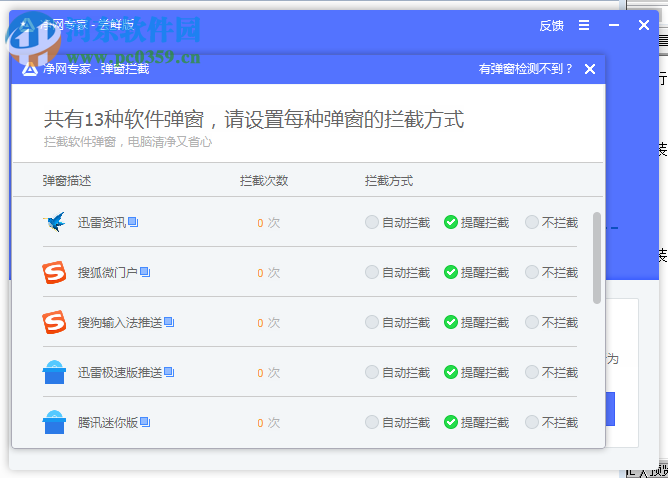
Task: Click the Sogou icon beside 搜狗输入法推送
Action: [54, 322]
